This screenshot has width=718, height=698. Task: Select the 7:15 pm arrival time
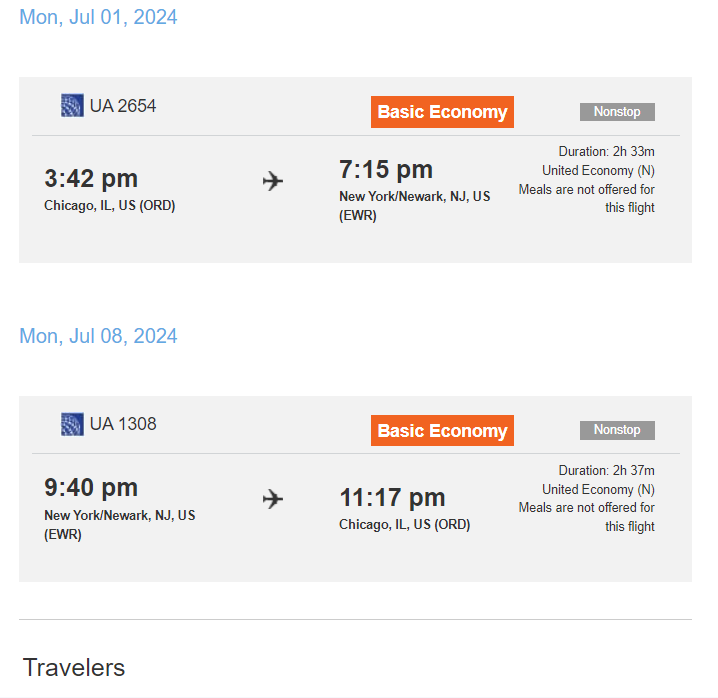(x=386, y=170)
